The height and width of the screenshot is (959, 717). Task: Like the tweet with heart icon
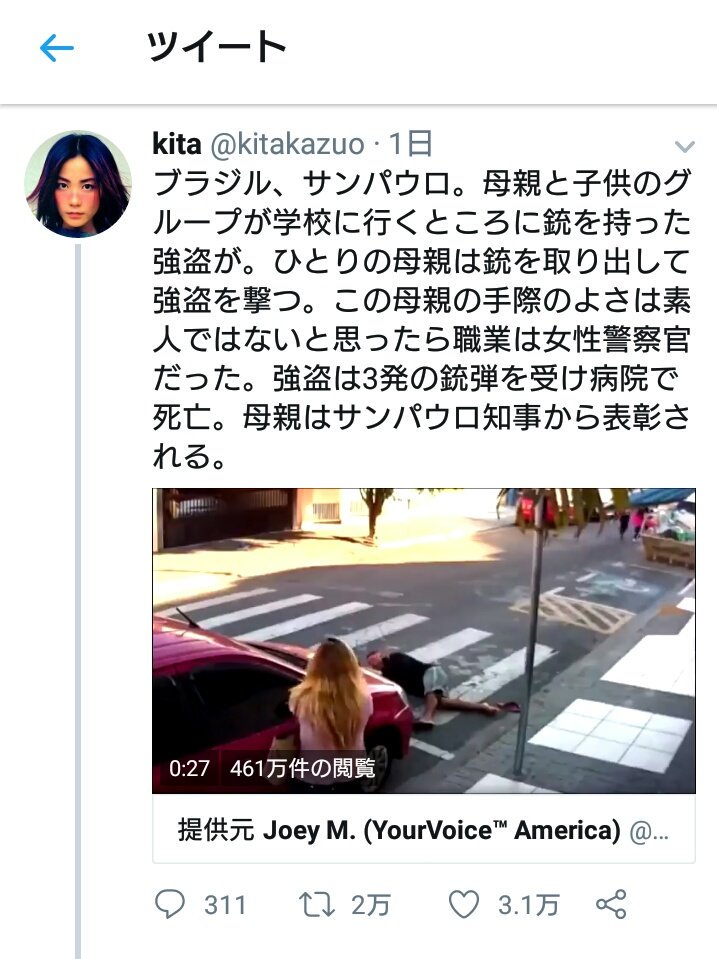coord(464,904)
